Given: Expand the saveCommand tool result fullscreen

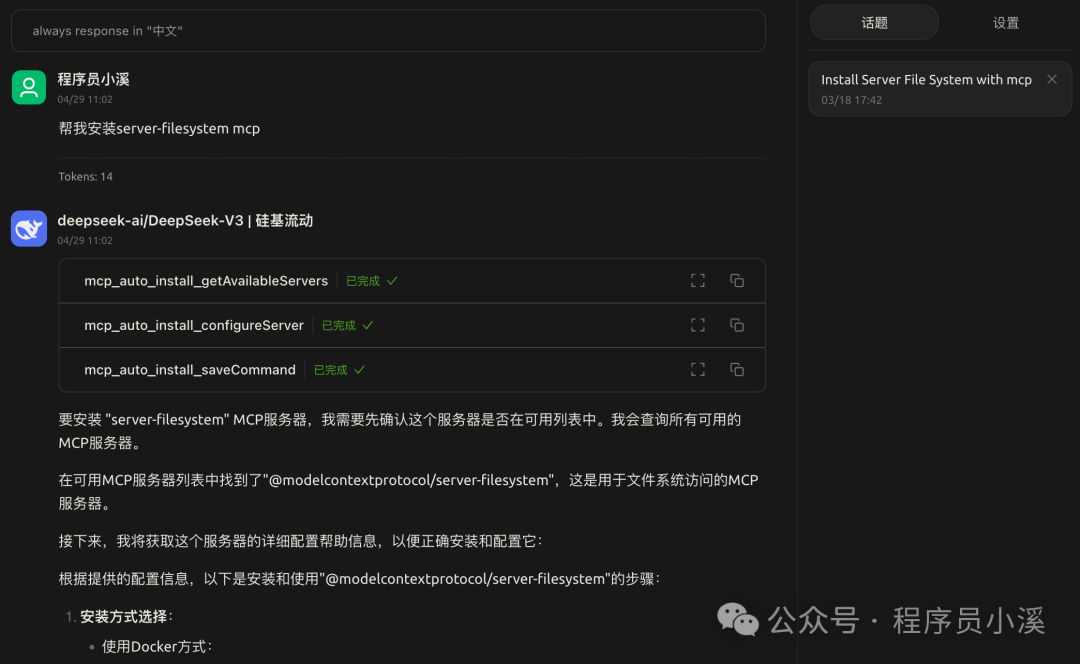Looking at the screenshot, I should 698,370.
